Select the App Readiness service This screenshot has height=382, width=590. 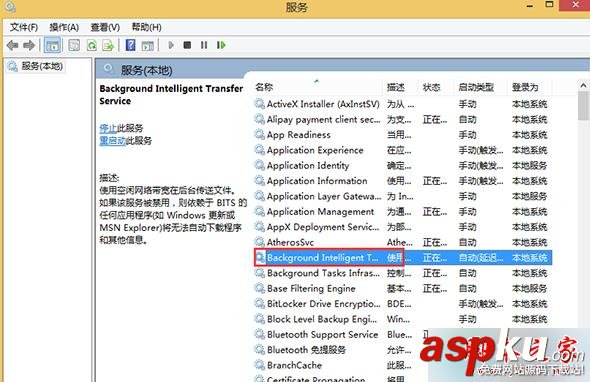[x=403, y=135]
